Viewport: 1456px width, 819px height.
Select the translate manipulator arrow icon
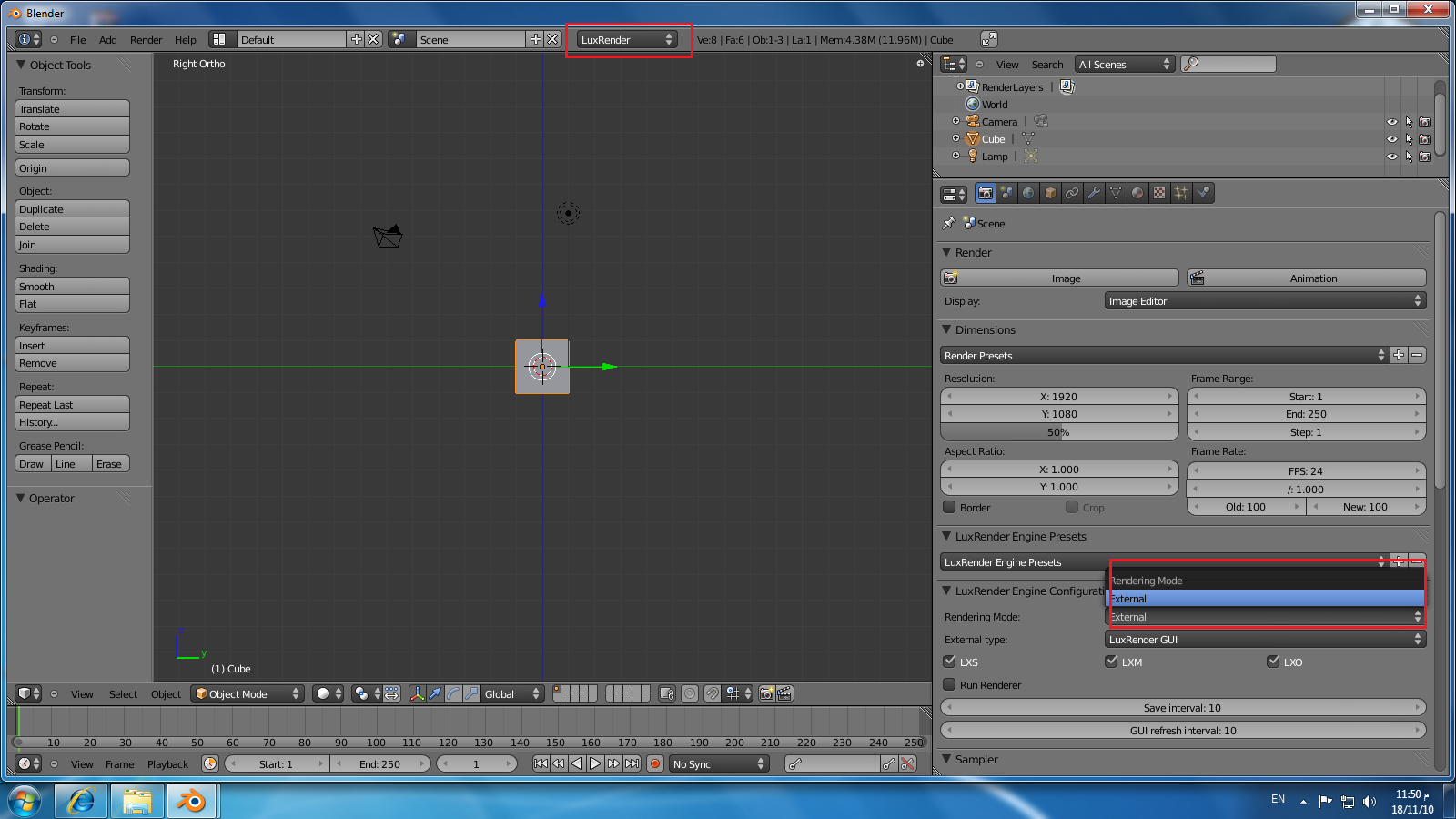435,693
